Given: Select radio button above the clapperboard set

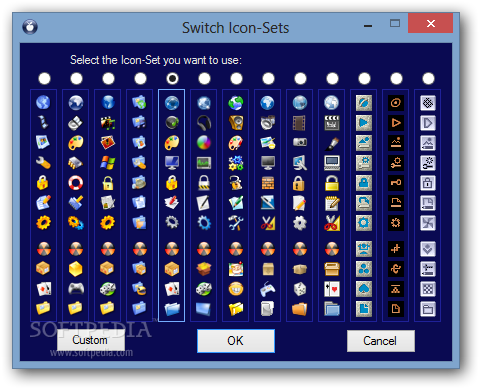Looking at the screenshot, I should [332, 79].
